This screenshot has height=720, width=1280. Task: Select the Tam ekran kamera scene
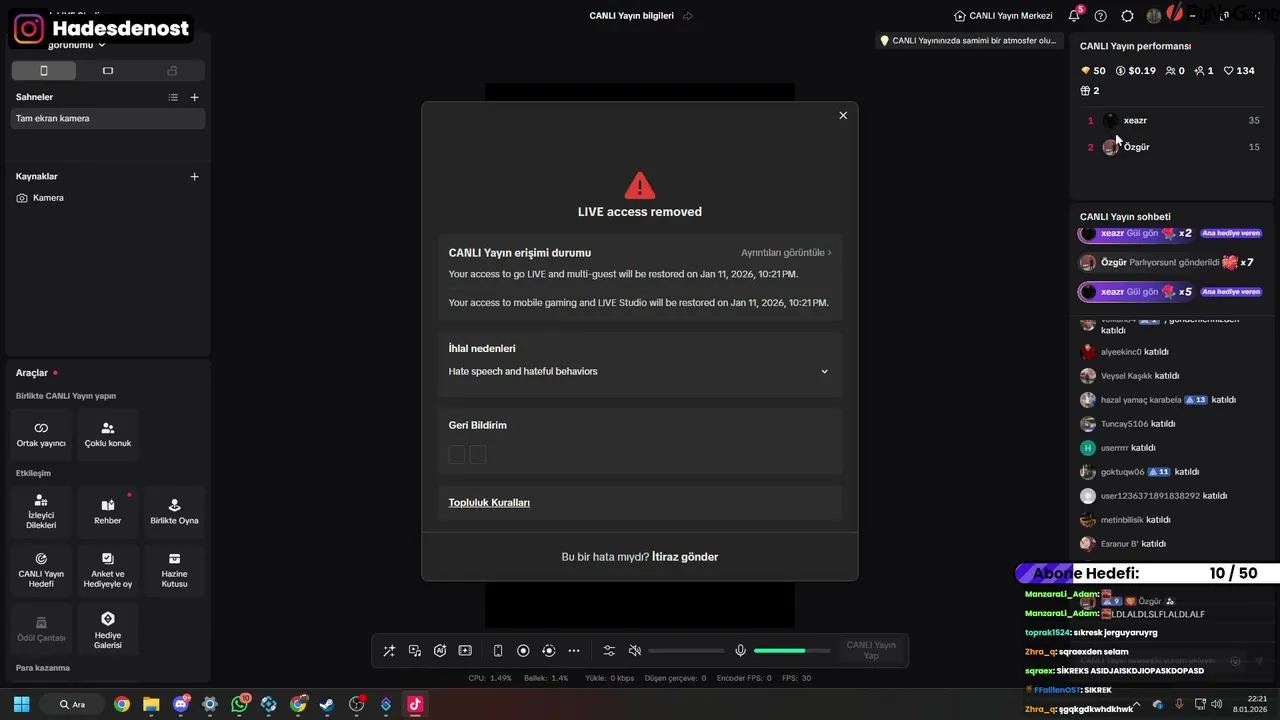tap(108, 118)
